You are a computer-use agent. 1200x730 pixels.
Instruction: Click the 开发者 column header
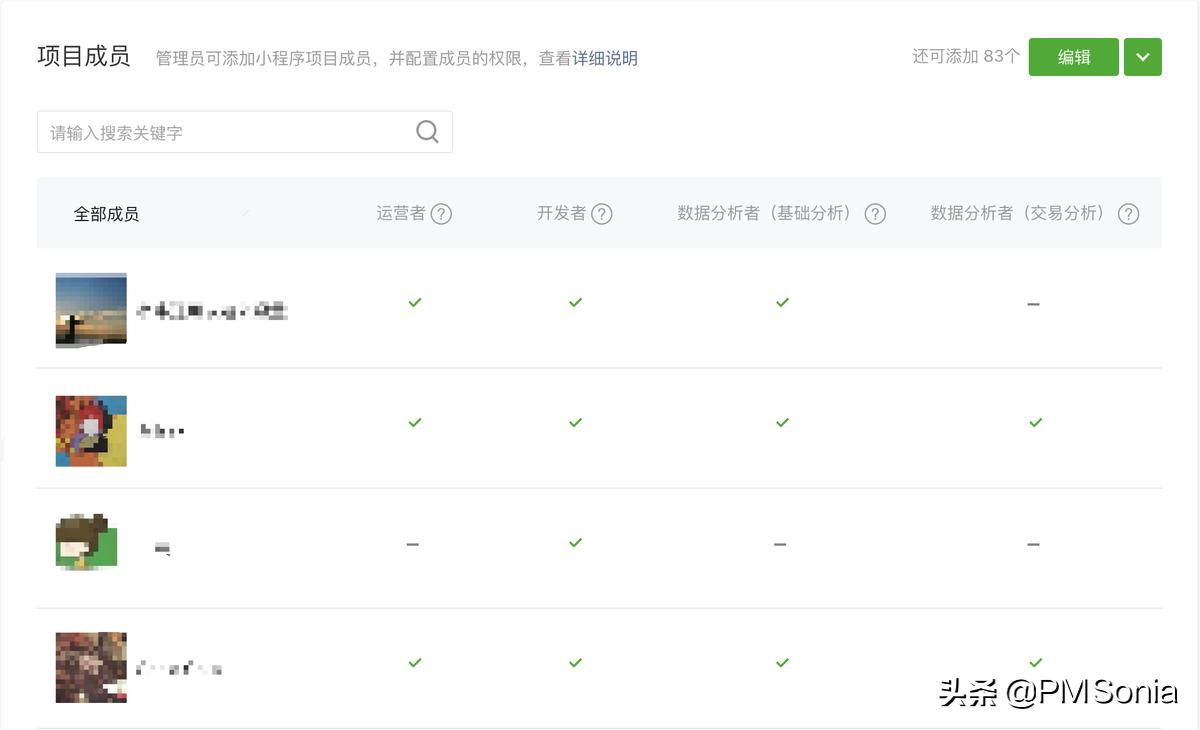(561, 213)
